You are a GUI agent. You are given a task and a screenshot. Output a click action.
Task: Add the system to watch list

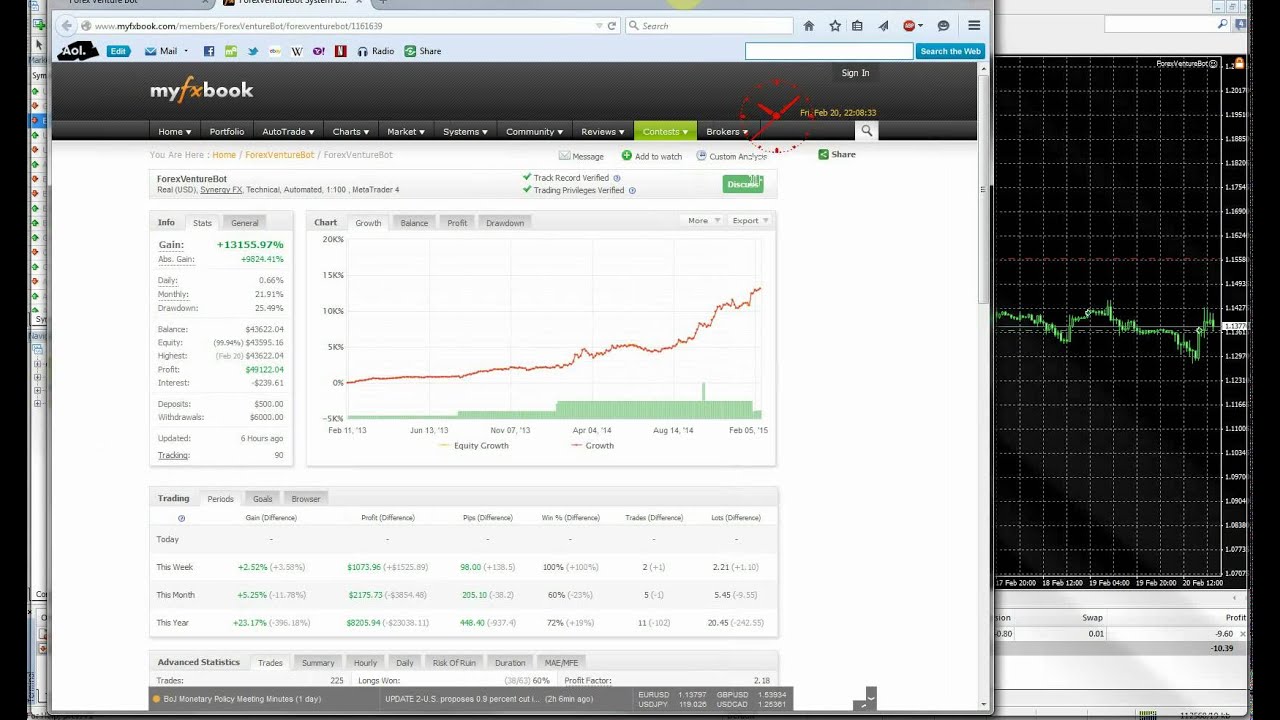(652, 156)
